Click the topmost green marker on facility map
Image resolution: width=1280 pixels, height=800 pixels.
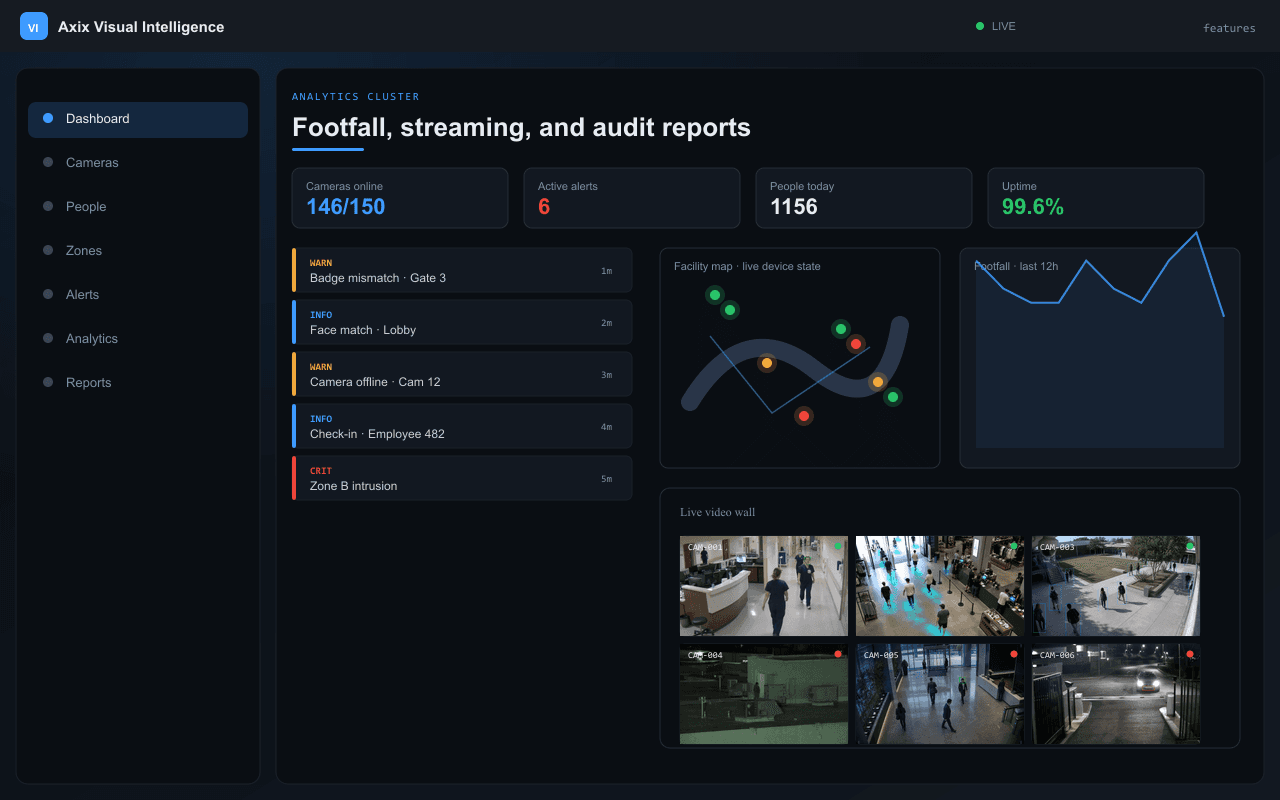pos(714,295)
